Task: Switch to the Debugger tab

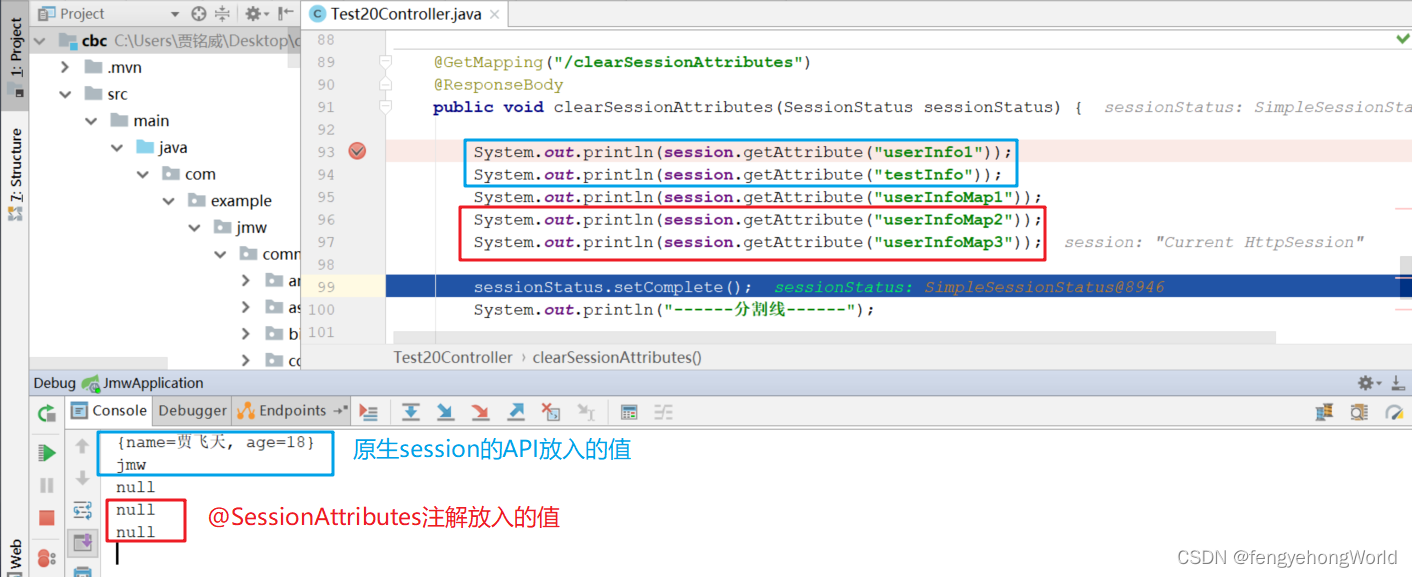Action: tap(192, 410)
